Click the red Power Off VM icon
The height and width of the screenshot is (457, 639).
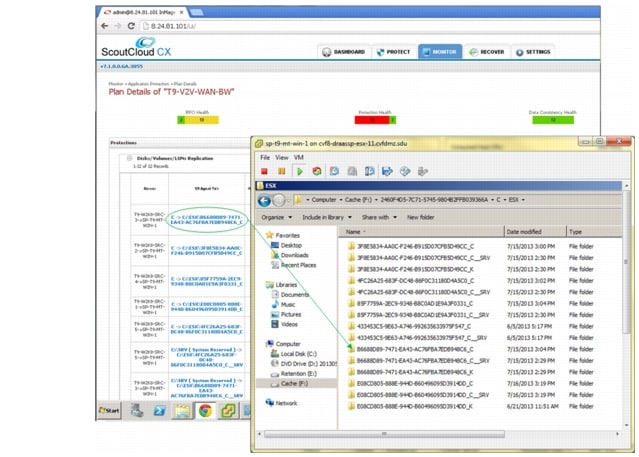coord(264,171)
